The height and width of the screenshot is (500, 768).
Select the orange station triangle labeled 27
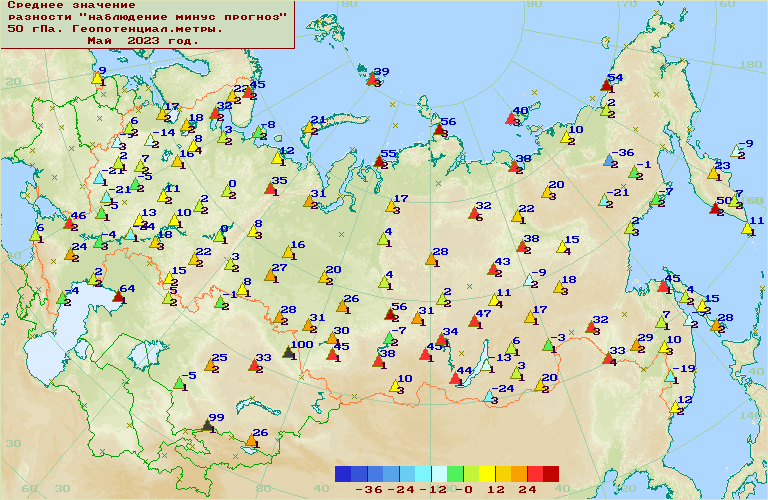(x=270, y=275)
